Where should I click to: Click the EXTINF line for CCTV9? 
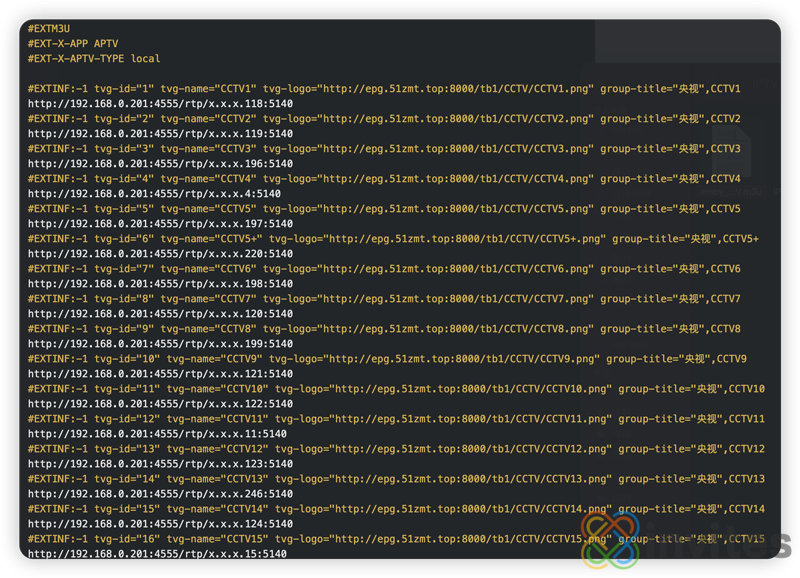click(387, 359)
